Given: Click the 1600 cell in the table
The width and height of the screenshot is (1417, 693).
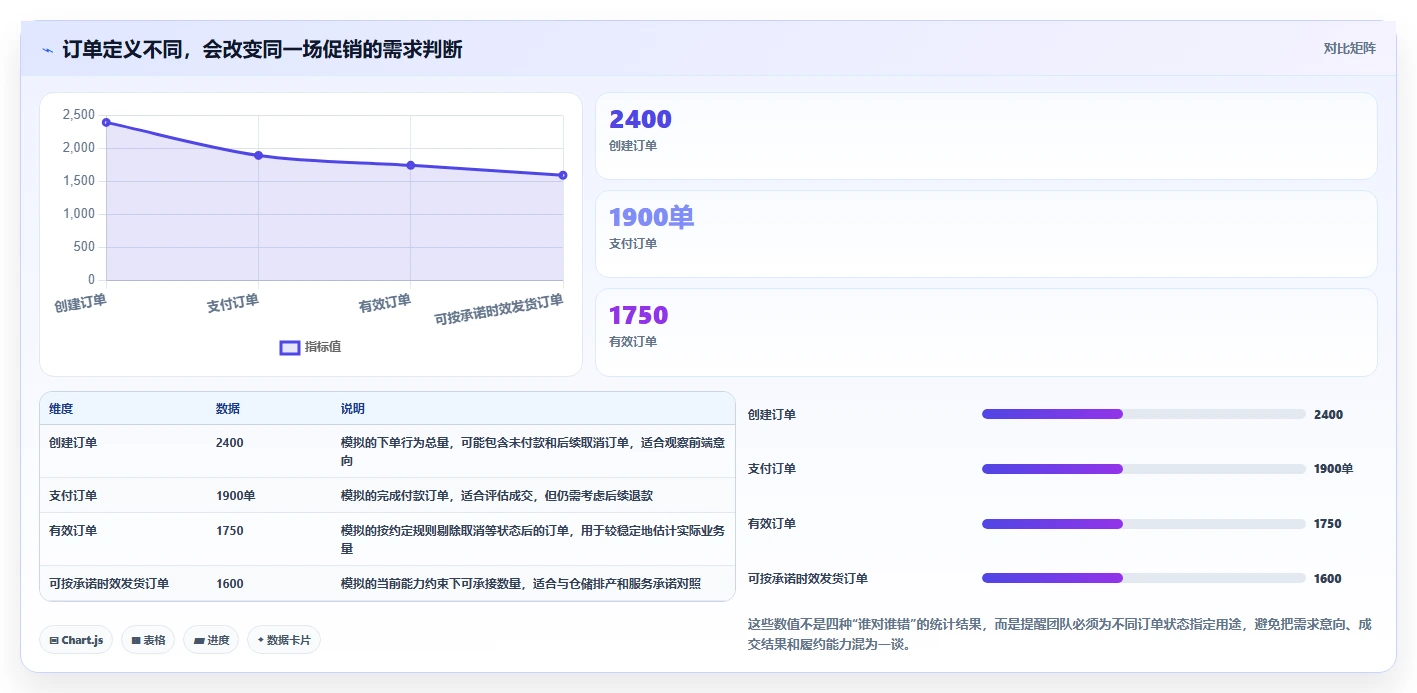Looking at the screenshot, I should coord(230,584).
